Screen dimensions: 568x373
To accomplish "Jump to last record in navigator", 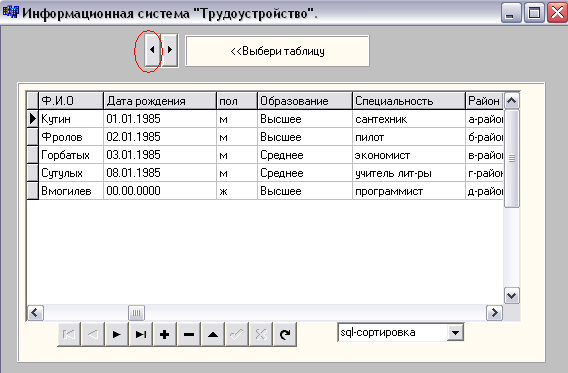I will click(141, 334).
